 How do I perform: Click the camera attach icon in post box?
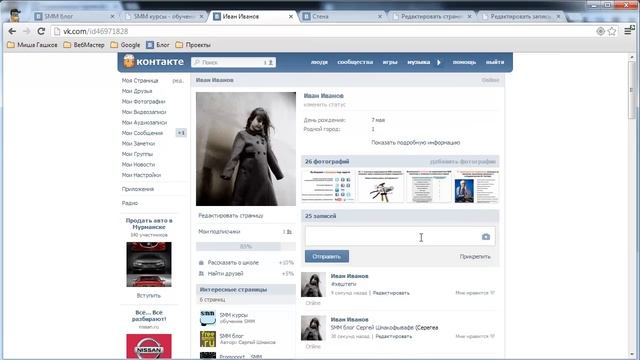[486, 237]
